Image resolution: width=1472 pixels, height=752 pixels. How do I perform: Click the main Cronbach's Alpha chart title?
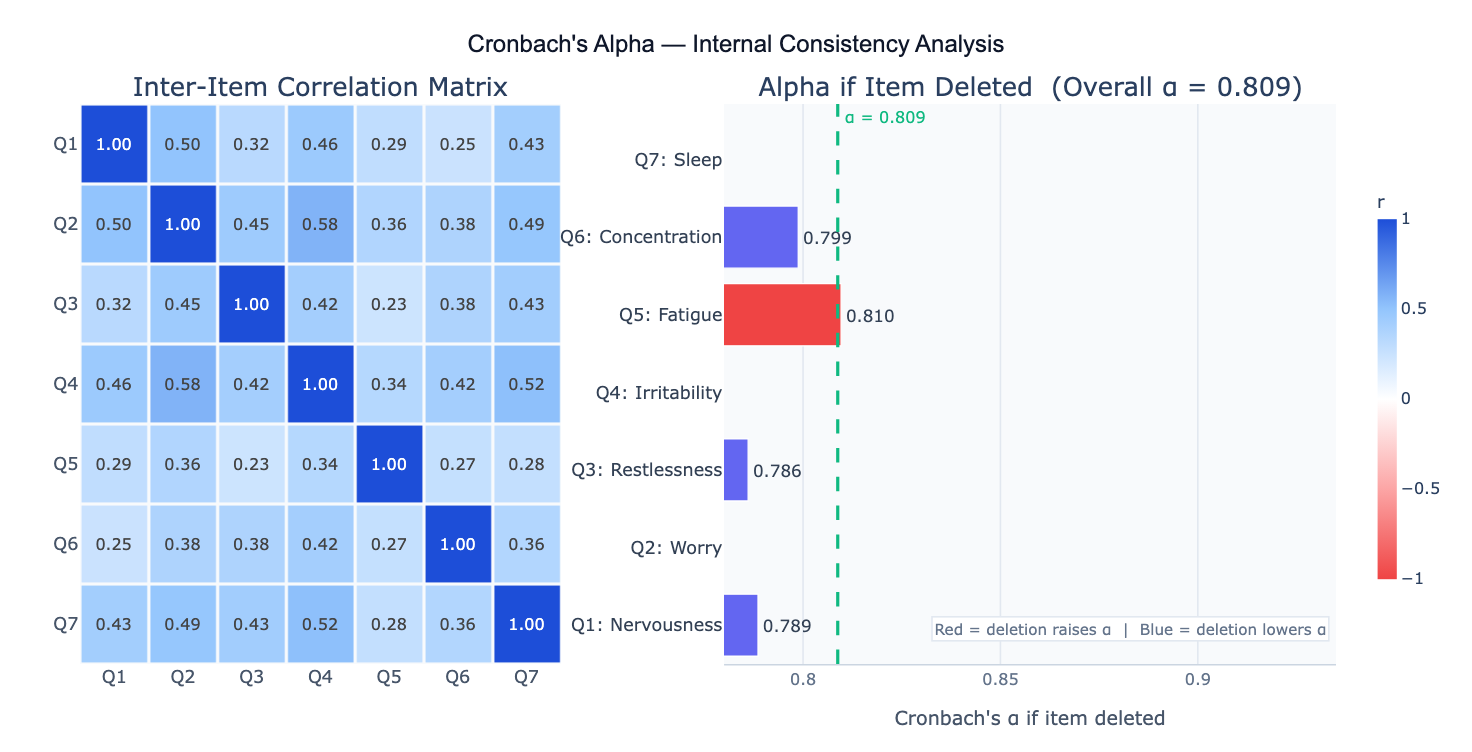(736, 44)
